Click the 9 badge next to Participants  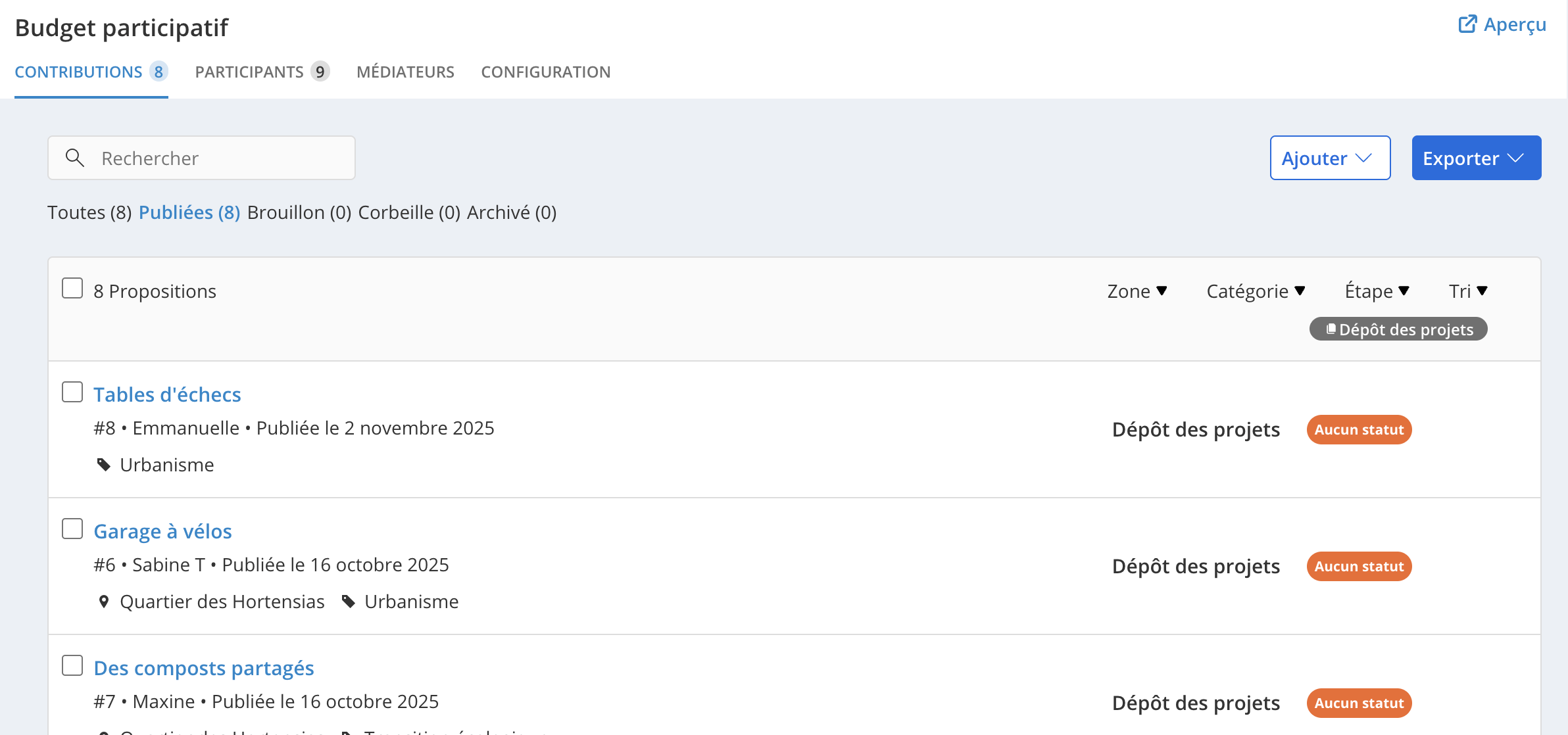(x=320, y=72)
